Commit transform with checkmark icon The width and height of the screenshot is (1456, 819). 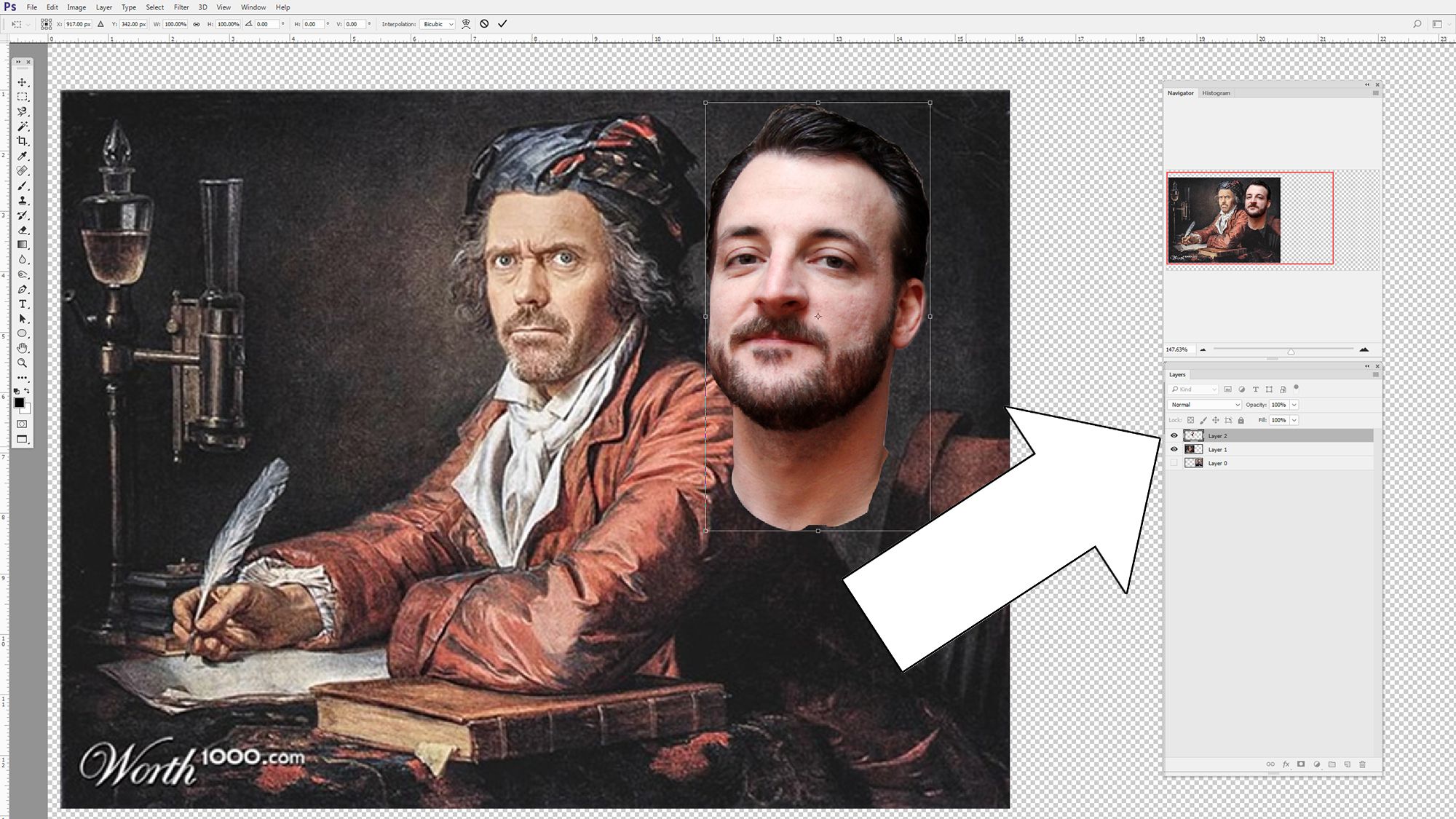(x=502, y=24)
